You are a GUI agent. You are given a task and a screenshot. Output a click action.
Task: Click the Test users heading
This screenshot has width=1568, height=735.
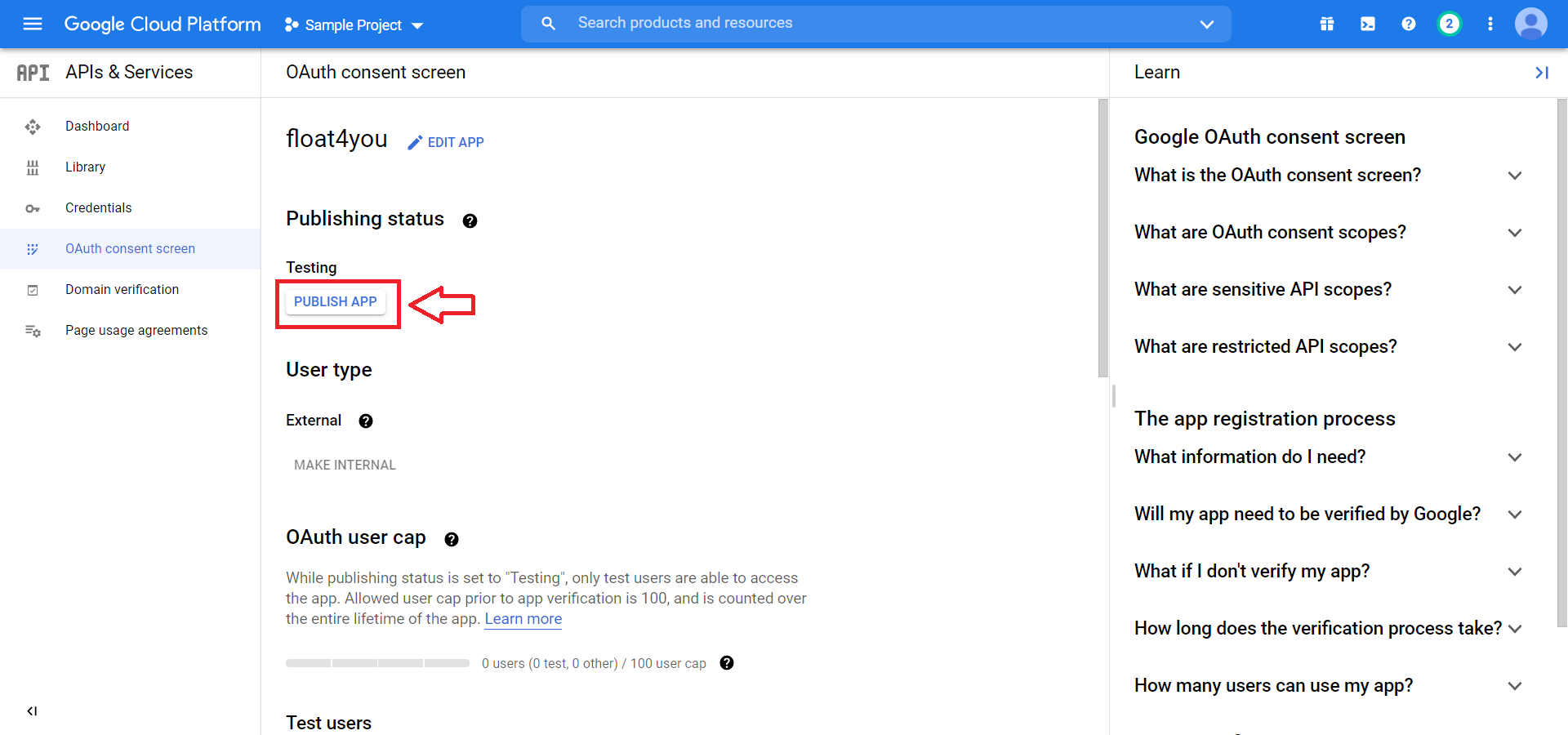click(328, 723)
